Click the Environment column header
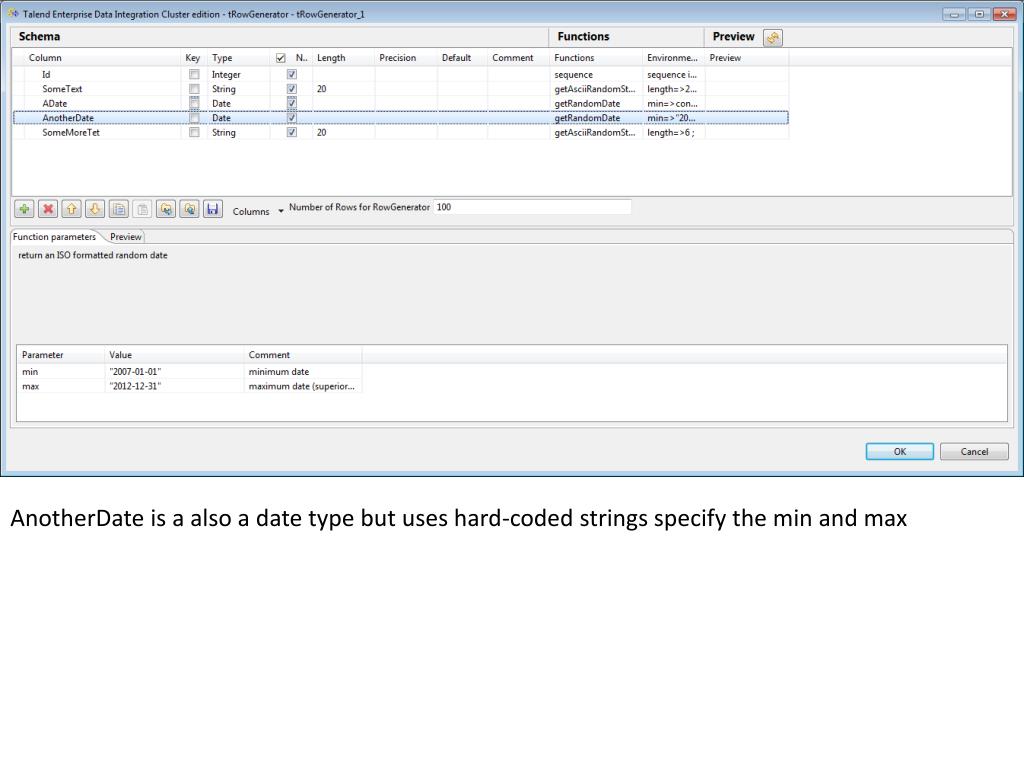 pyautogui.click(x=673, y=57)
